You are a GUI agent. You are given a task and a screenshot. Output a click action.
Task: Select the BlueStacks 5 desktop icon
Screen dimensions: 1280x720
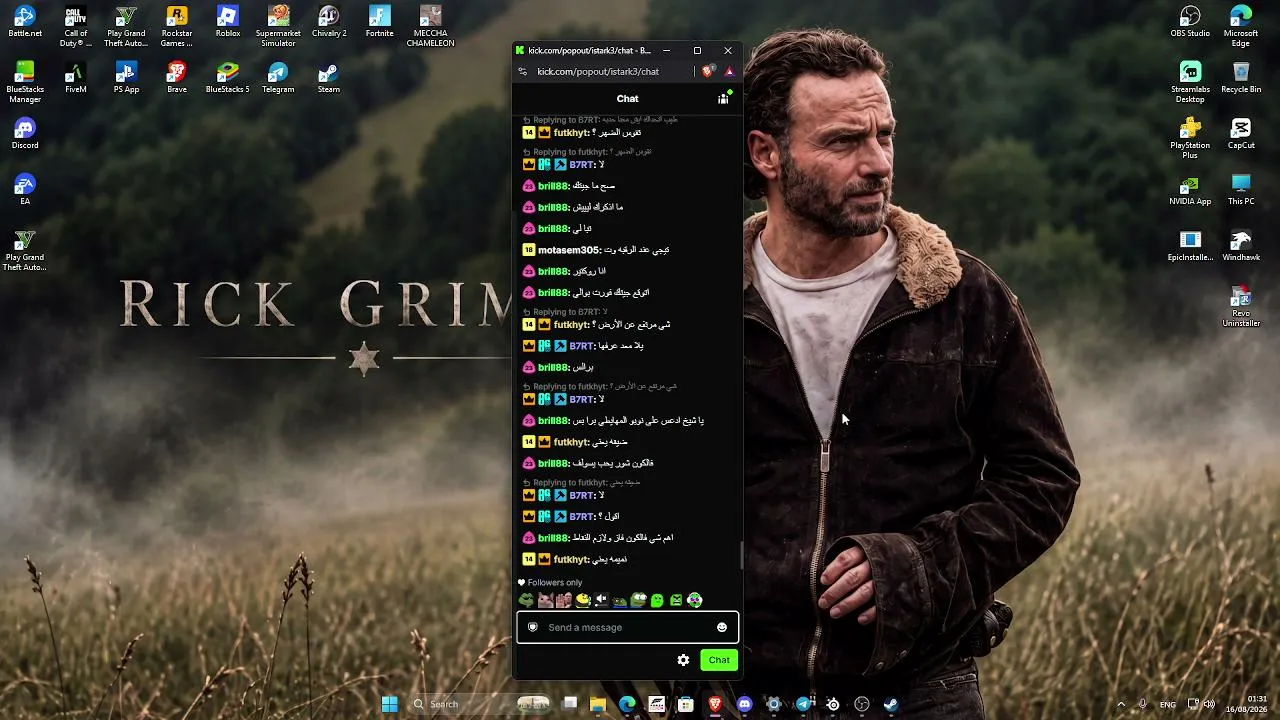(228, 79)
